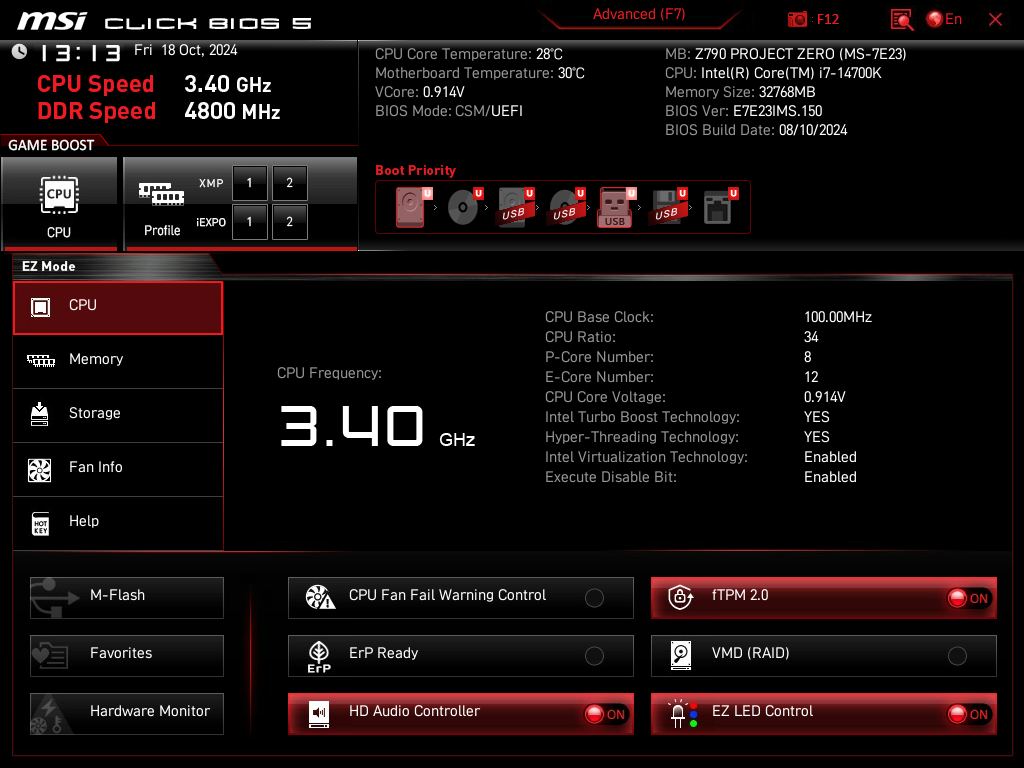The height and width of the screenshot is (768, 1024).
Task: Click the GAME BOOST label tab
Action: coord(51,145)
